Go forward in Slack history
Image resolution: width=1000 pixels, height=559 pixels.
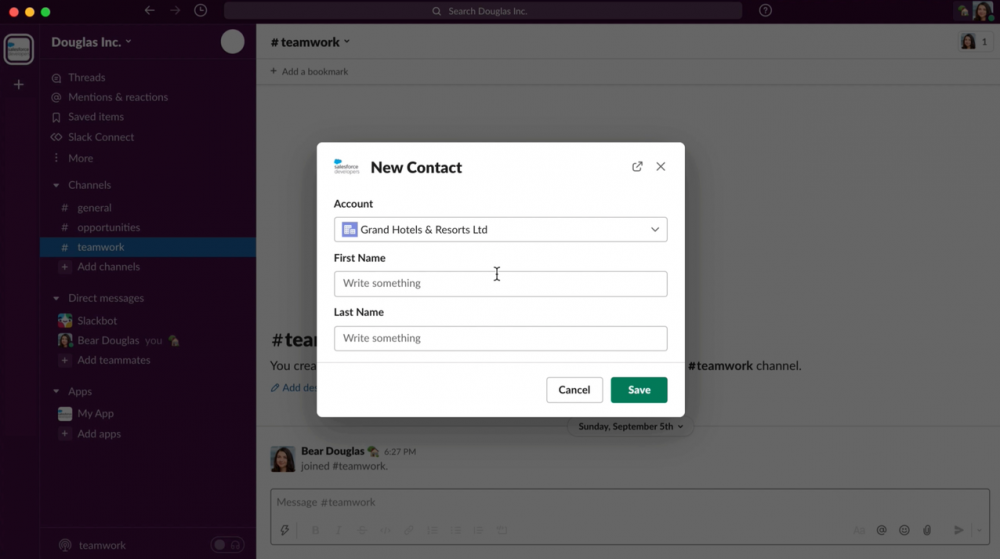point(175,11)
